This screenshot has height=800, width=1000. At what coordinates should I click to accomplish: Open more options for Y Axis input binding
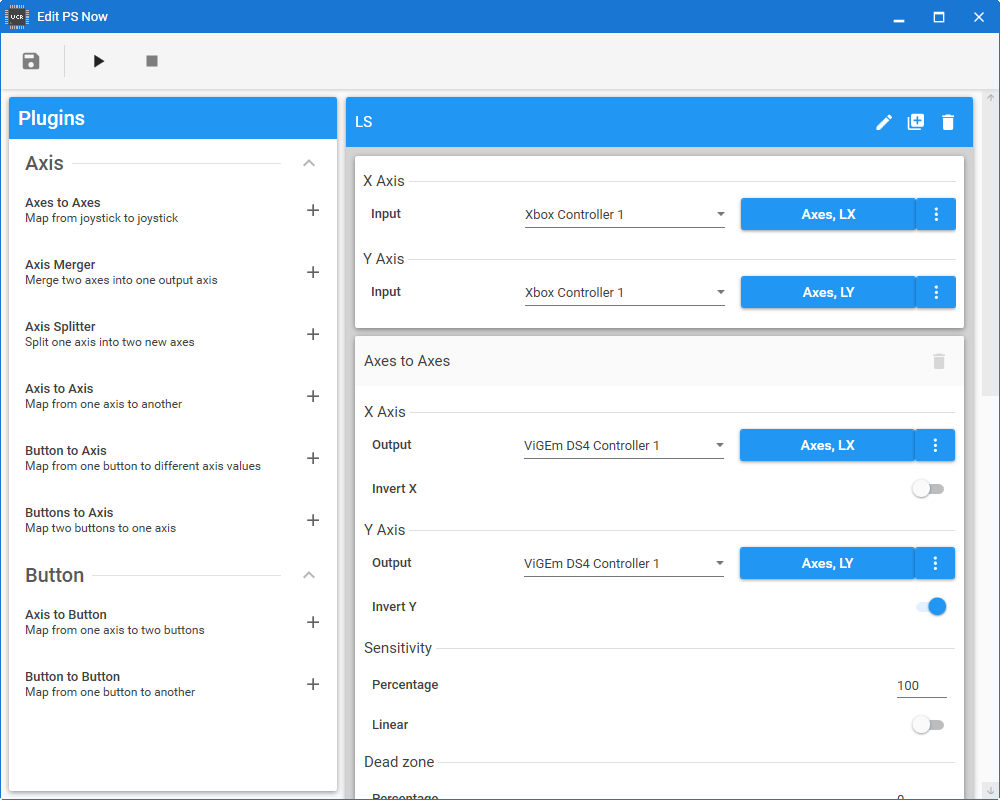(936, 292)
